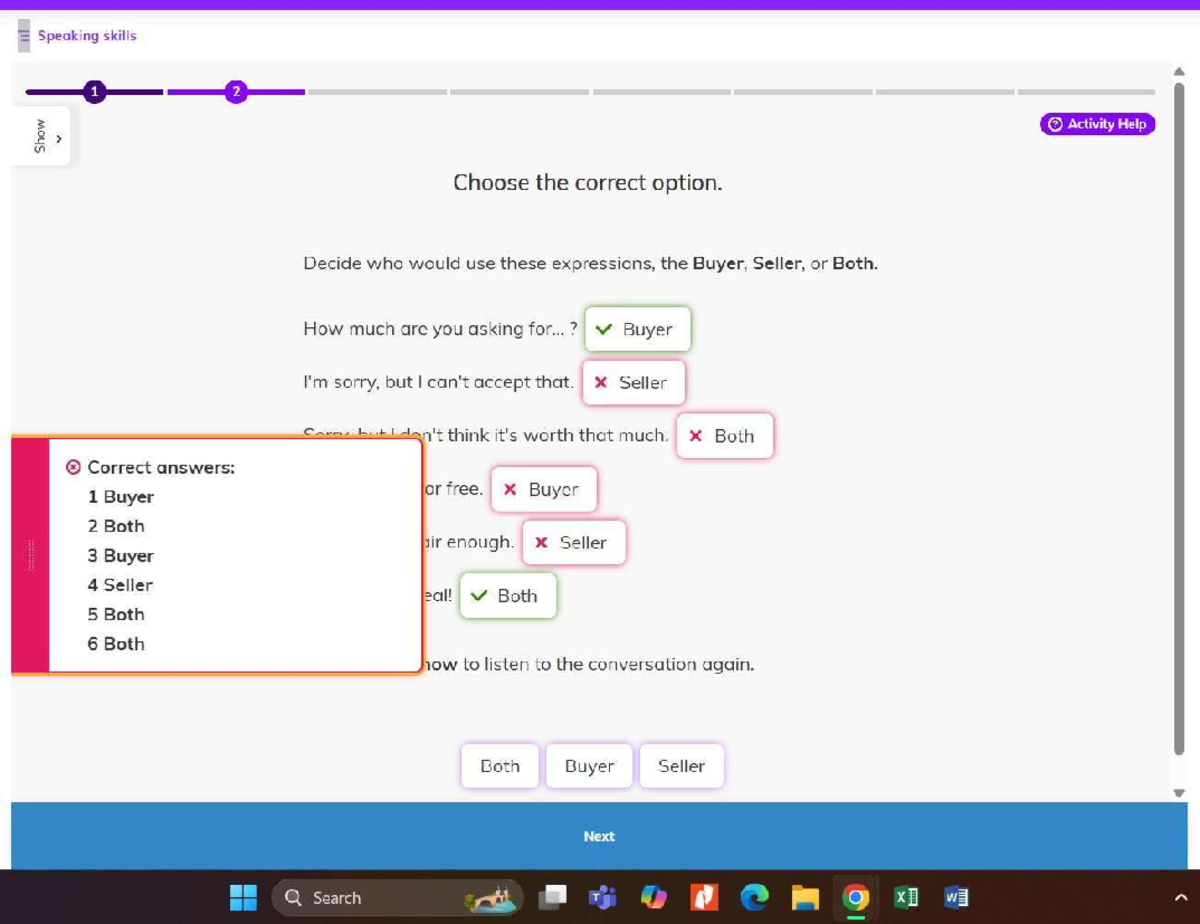Expand the Show side panel
Image resolution: width=1200 pixels, height=924 pixels.
[41, 136]
